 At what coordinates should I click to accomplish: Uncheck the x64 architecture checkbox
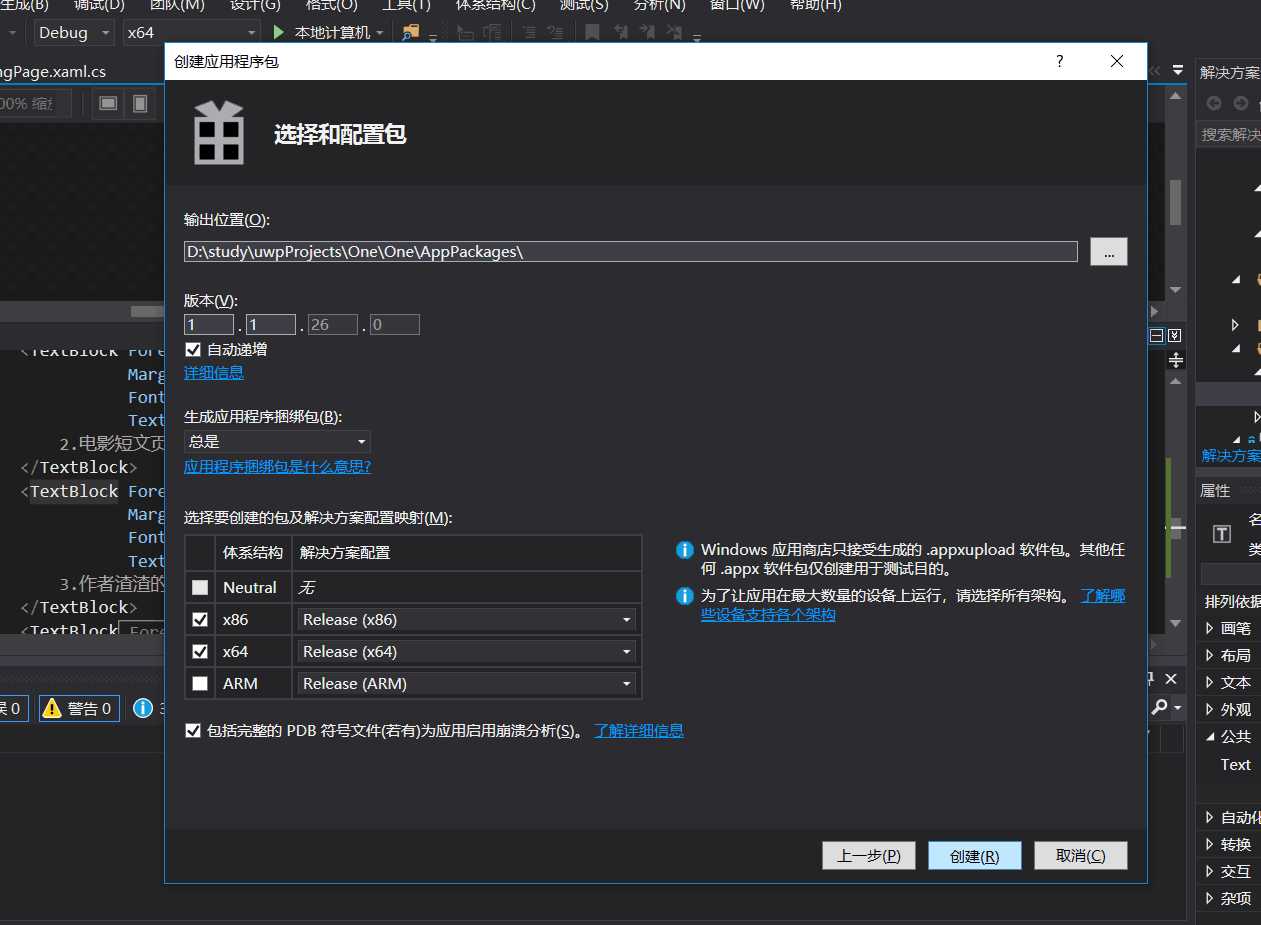[x=200, y=652]
